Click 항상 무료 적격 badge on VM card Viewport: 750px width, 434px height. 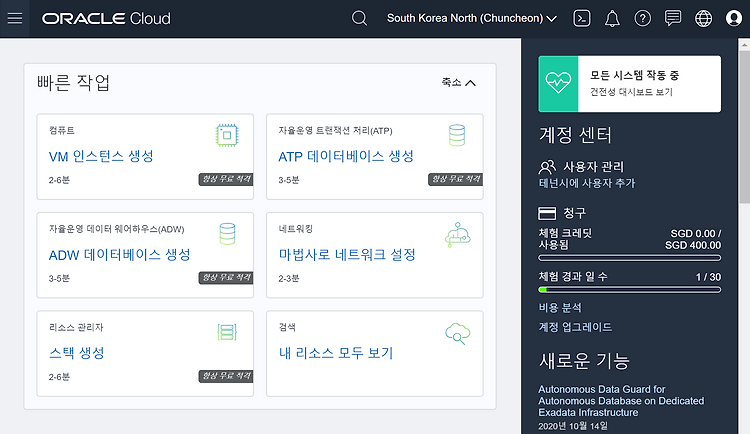(226, 179)
